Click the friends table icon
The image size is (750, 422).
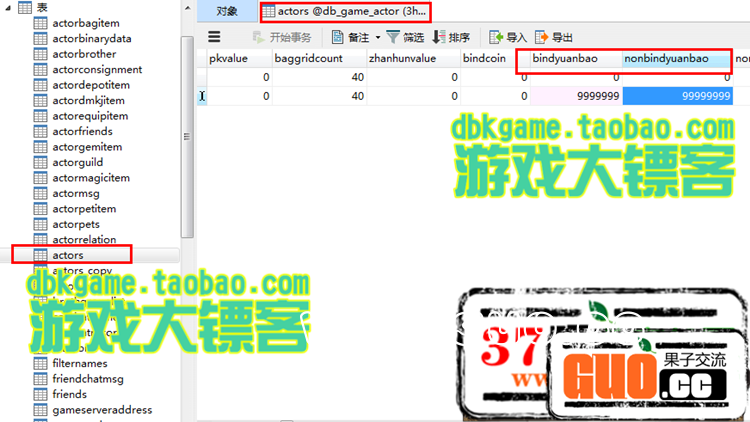(41, 394)
